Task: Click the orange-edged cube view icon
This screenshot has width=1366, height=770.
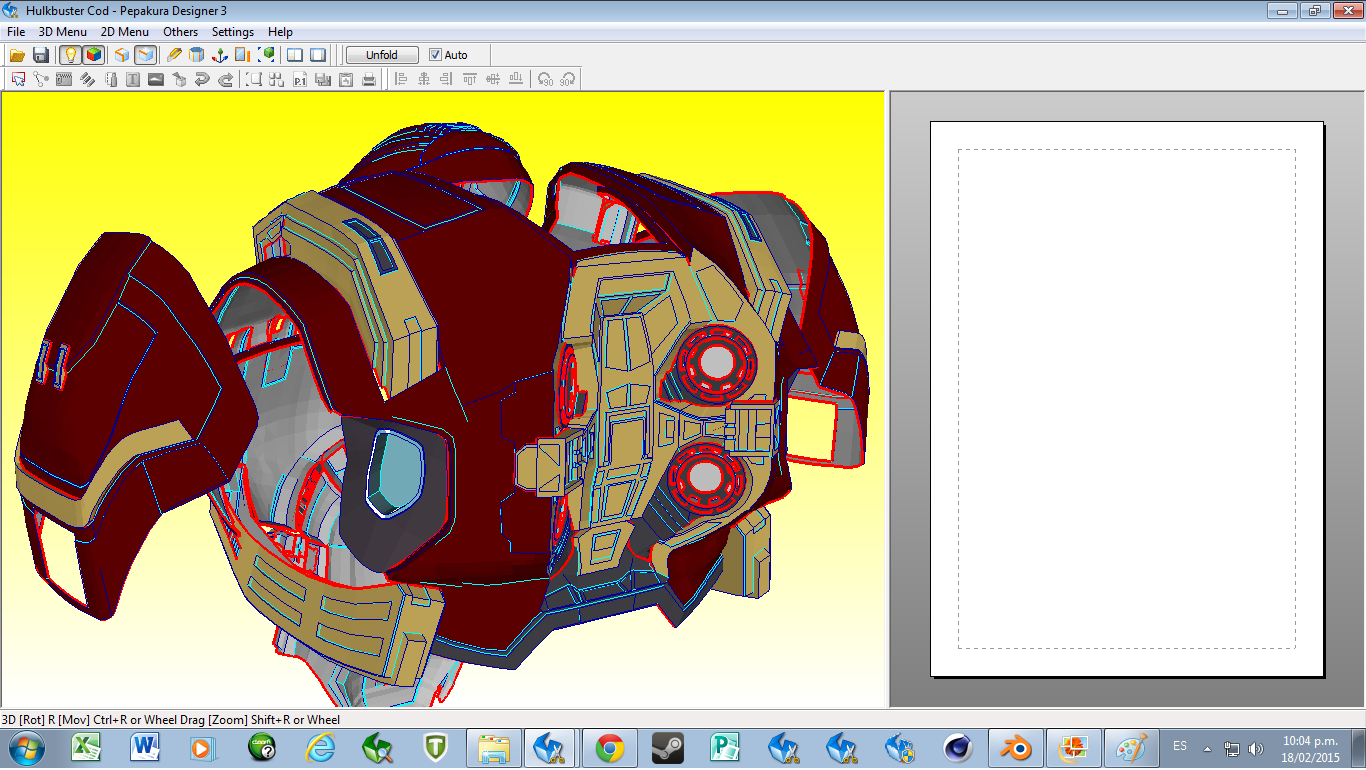Action: pos(122,55)
